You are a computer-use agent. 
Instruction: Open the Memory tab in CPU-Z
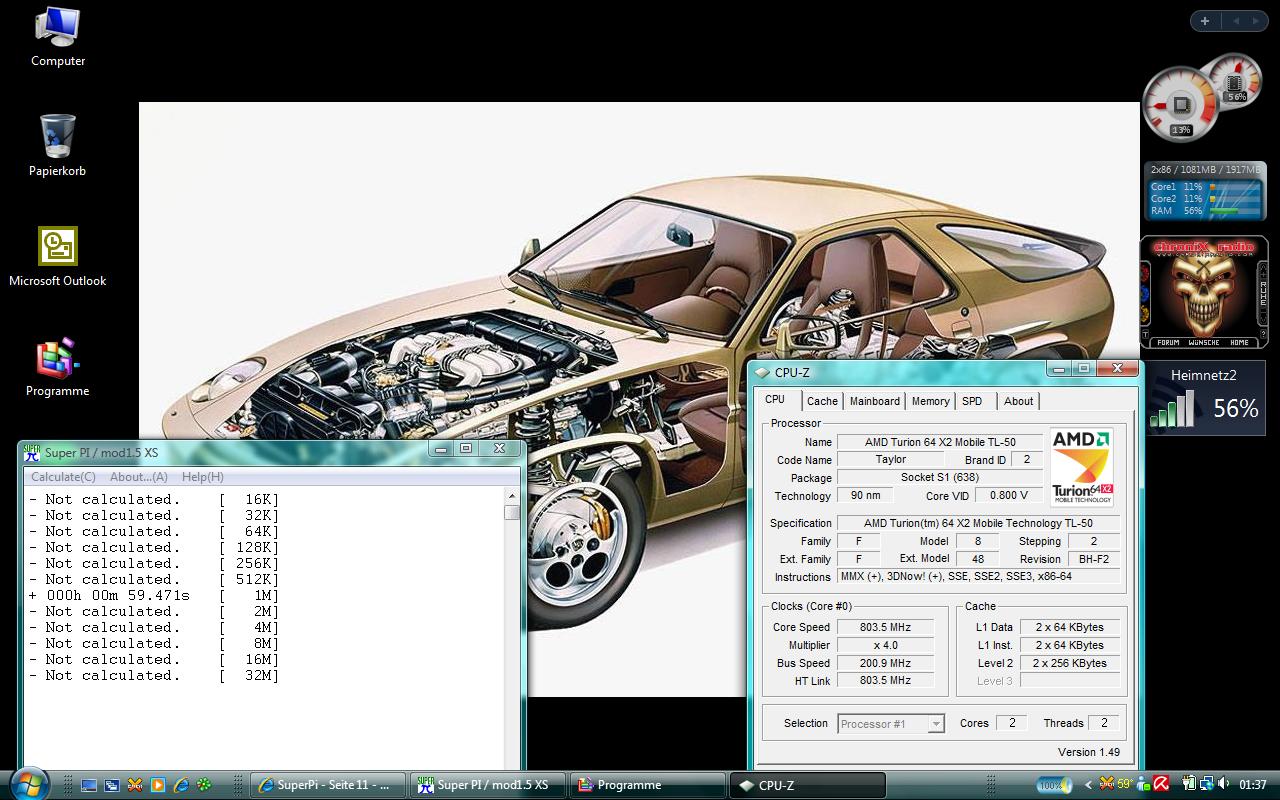pyautogui.click(x=930, y=401)
